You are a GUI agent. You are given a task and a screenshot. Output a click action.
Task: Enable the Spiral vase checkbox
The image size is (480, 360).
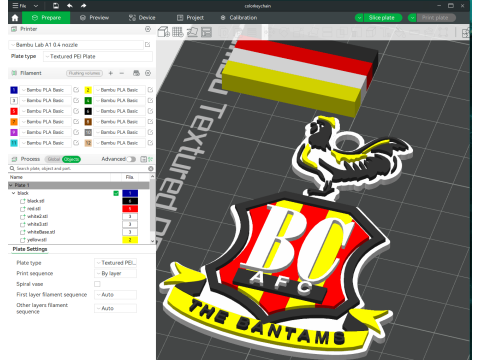tap(97, 284)
